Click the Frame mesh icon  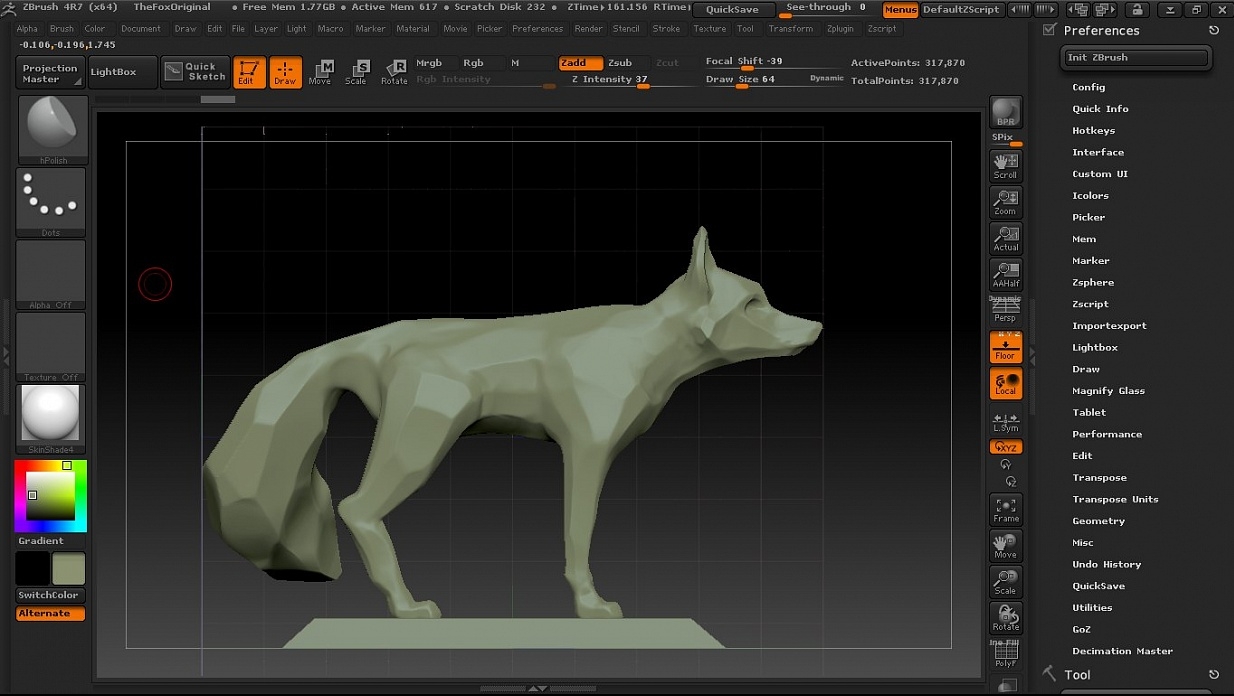(1005, 509)
